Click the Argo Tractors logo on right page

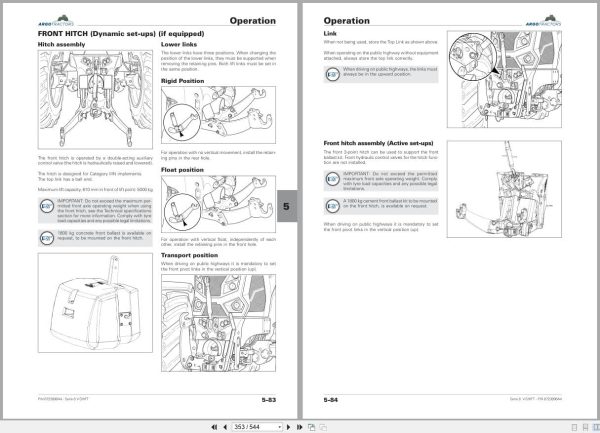click(x=543, y=21)
